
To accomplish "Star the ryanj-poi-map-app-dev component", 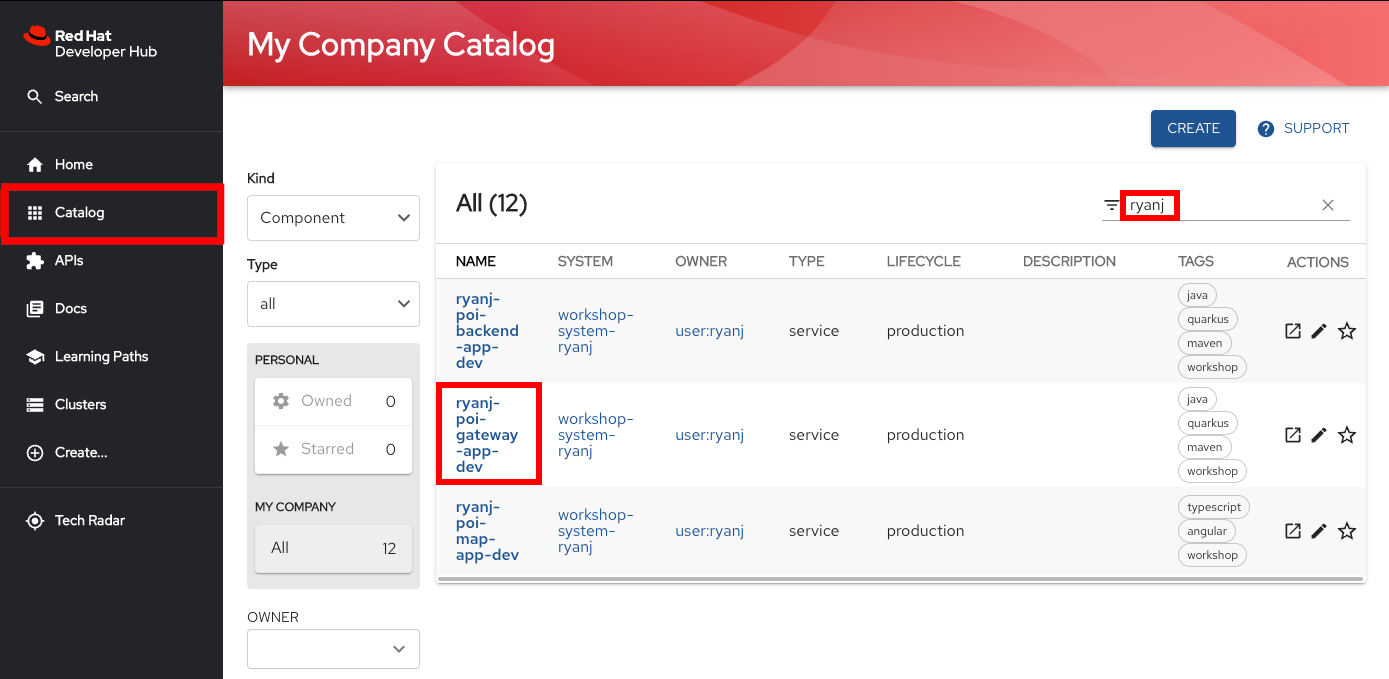I will 1347,531.
